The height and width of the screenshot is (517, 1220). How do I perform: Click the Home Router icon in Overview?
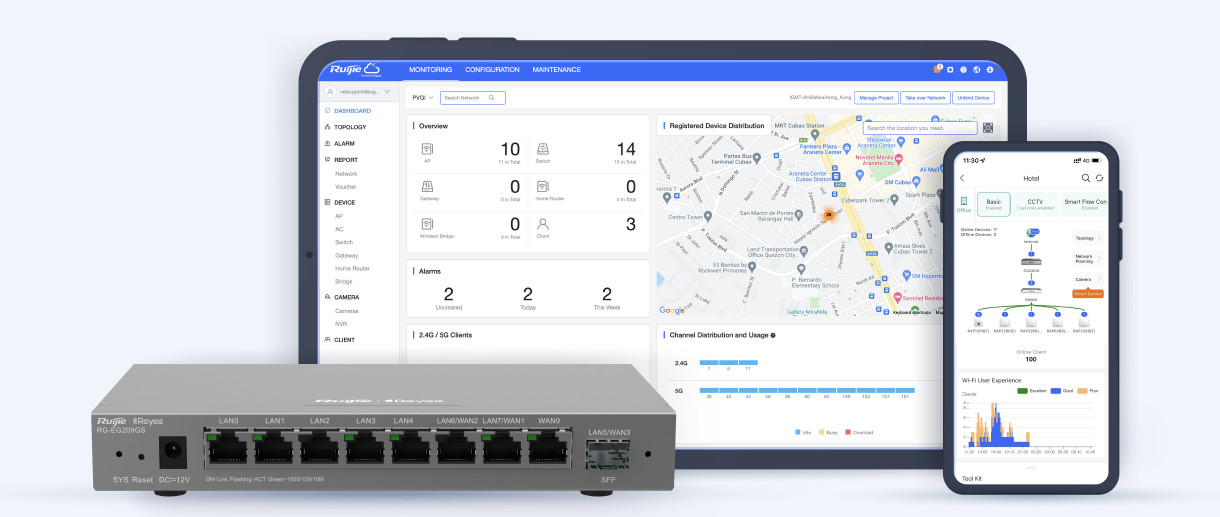(x=543, y=187)
